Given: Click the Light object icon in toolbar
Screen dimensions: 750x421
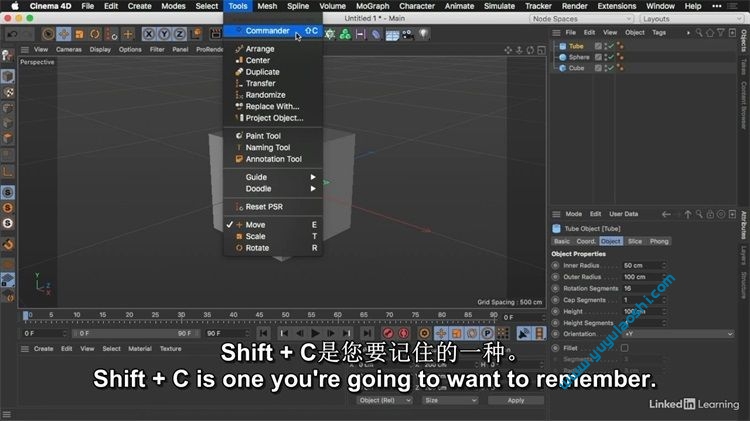Looking at the screenshot, I should pos(423,34).
